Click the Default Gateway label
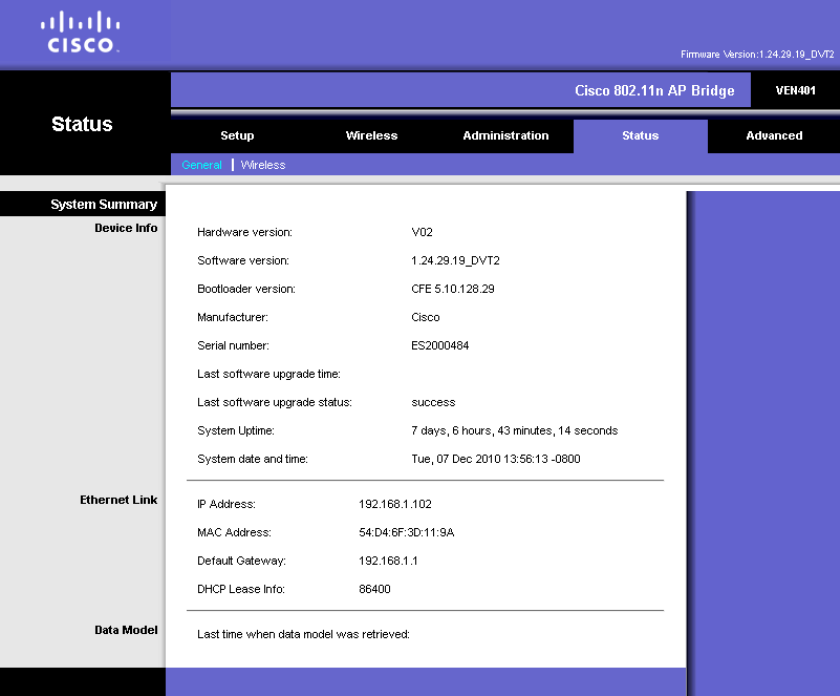Screen dimensions: 840x696 (241, 561)
